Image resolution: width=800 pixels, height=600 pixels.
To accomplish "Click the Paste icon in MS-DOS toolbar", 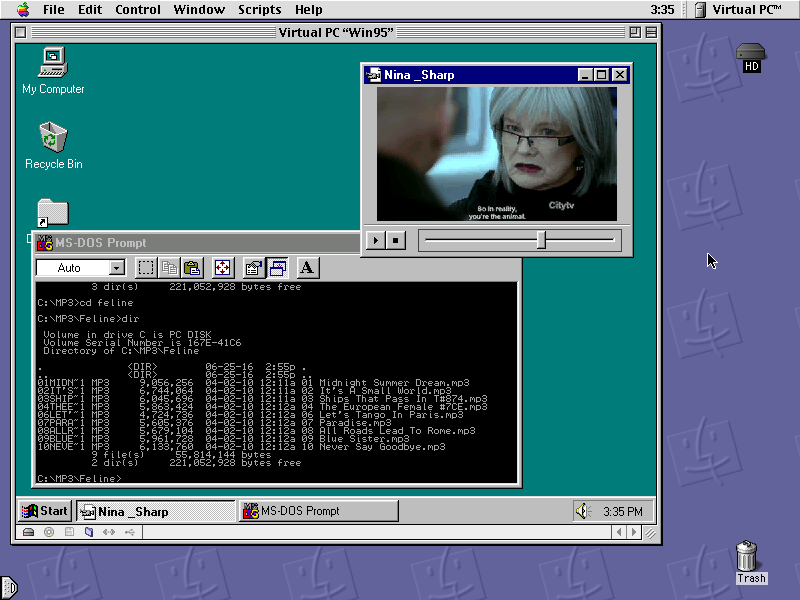I will tap(192, 268).
